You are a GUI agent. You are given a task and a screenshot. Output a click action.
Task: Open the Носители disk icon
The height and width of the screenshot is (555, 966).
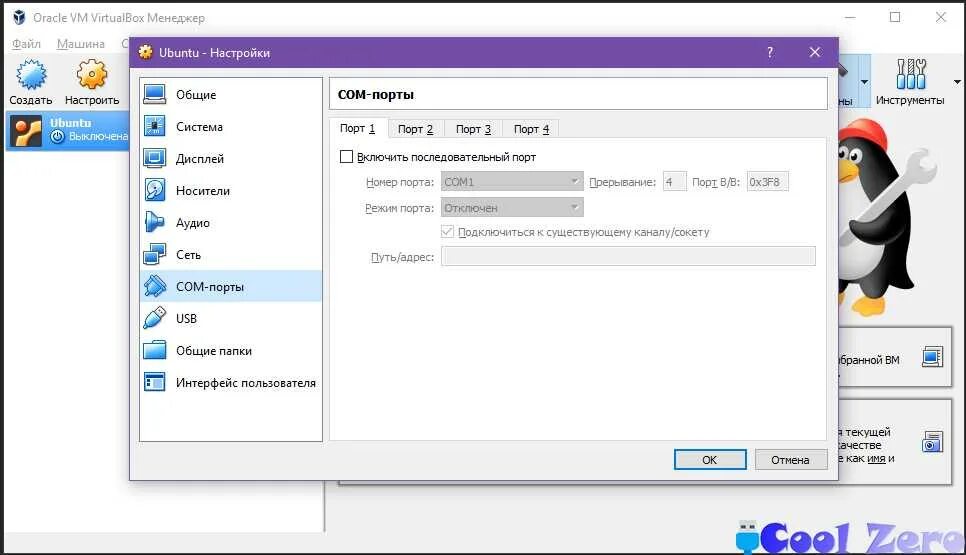point(155,190)
